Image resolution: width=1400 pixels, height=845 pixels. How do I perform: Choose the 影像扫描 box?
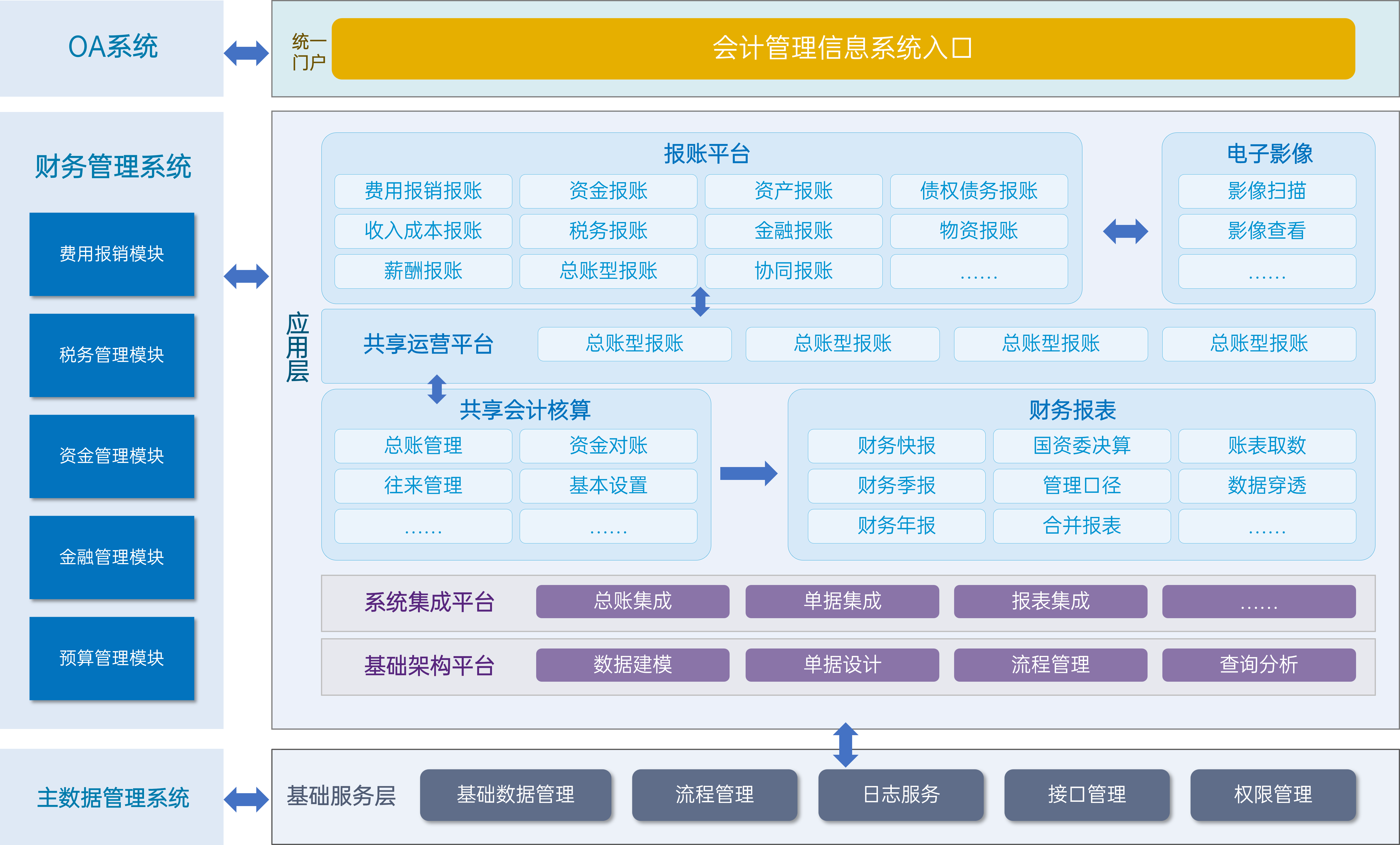pyautogui.click(x=1266, y=191)
